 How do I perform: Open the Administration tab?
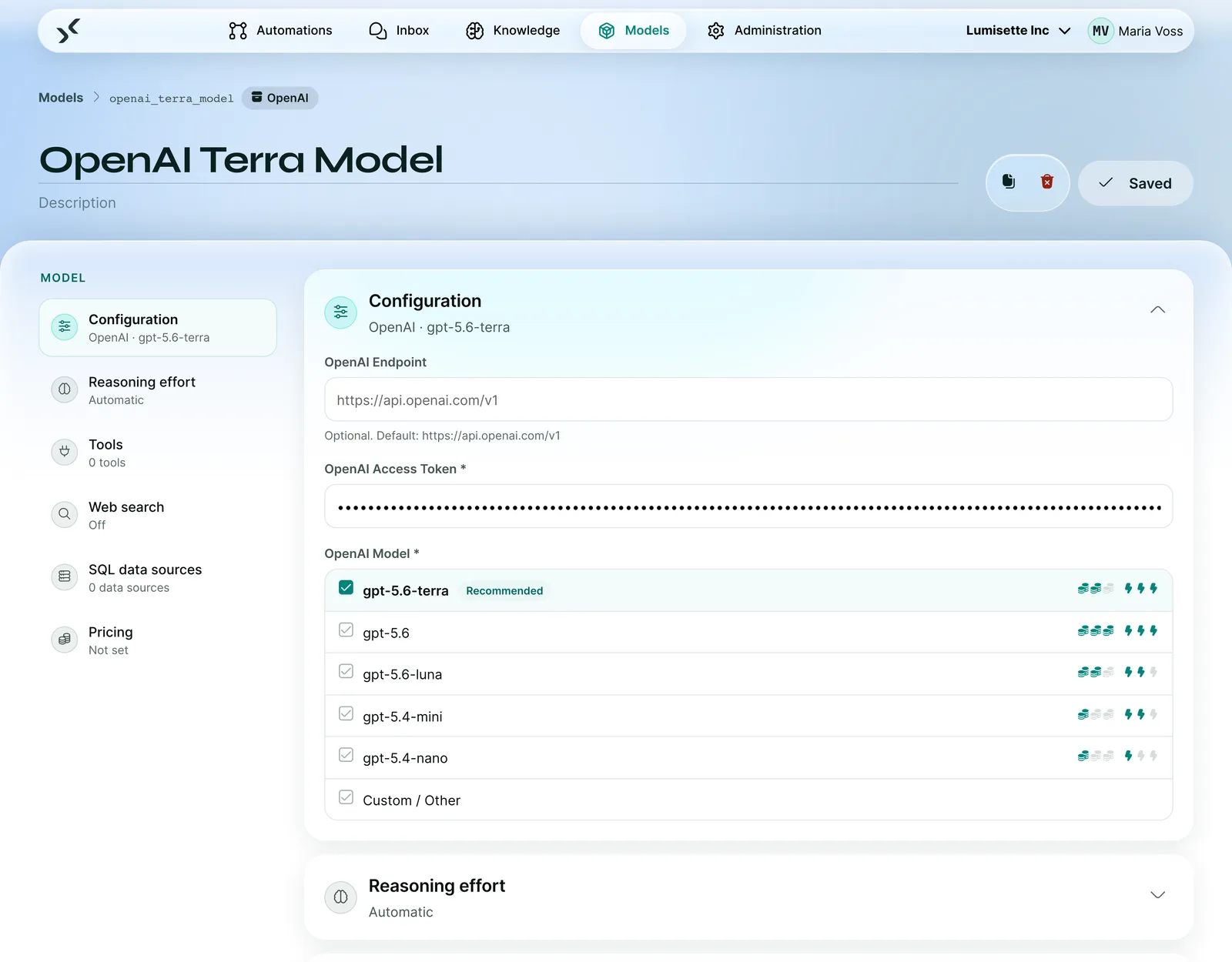[x=765, y=31]
